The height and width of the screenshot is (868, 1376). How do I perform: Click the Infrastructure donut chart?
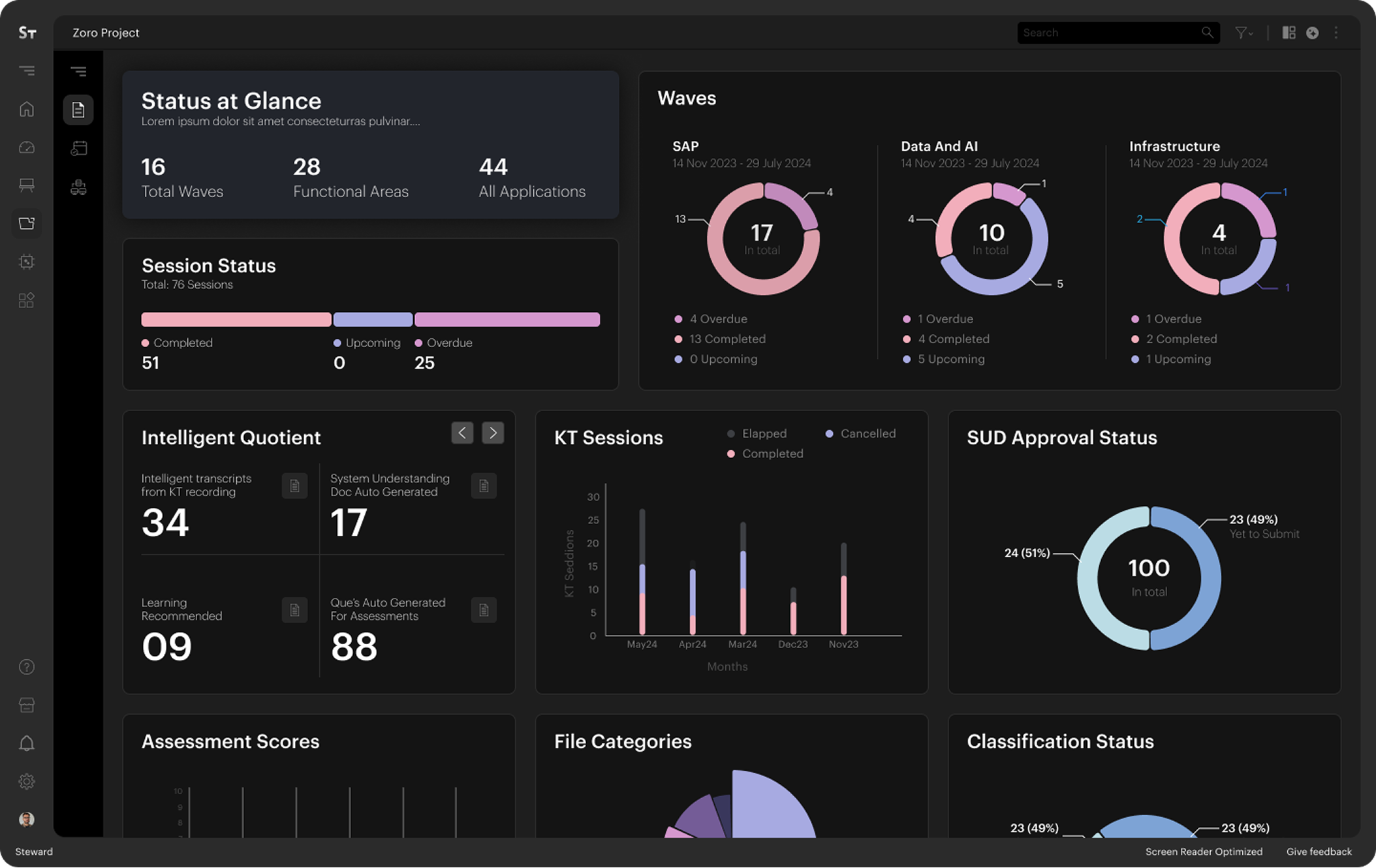pos(1220,239)
